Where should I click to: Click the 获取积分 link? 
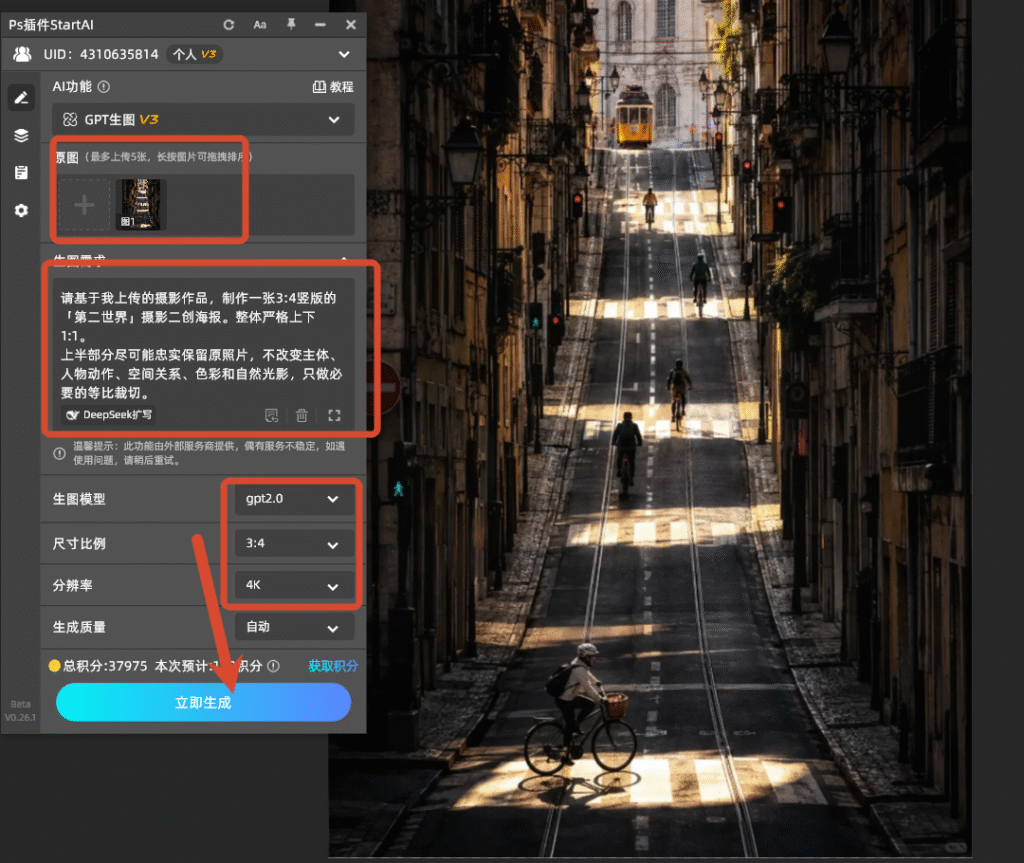[333, 666]
